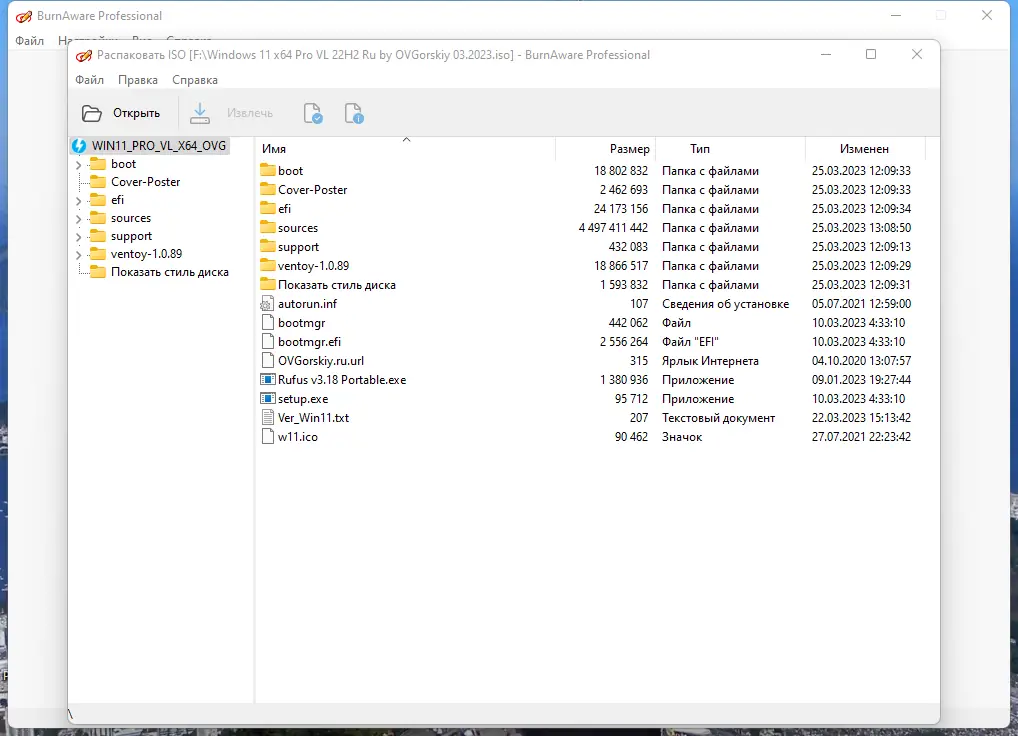1018x736 pixels.
Task: Click the support folder icon in the file list
Action: click(267, 247)
